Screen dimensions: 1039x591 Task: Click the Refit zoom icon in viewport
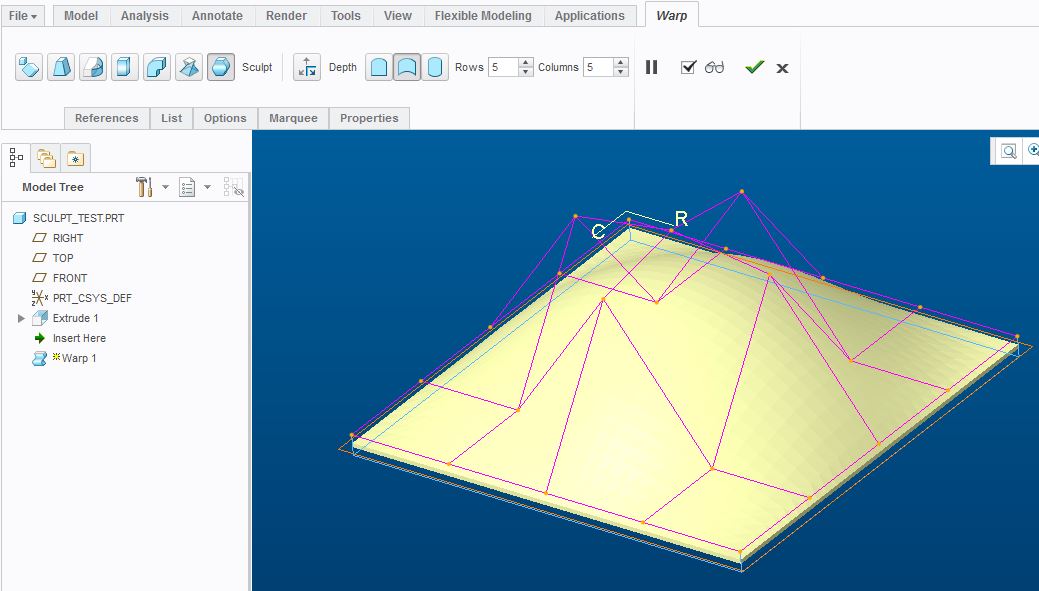[x=1009, y=151]
